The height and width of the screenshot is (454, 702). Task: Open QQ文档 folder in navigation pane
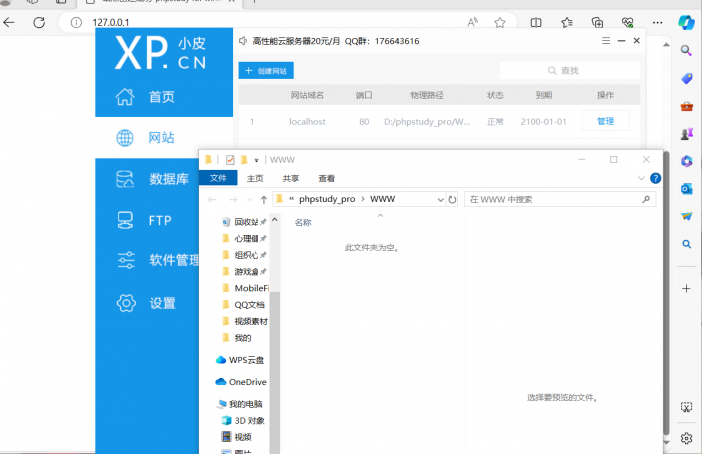[244, 305]
